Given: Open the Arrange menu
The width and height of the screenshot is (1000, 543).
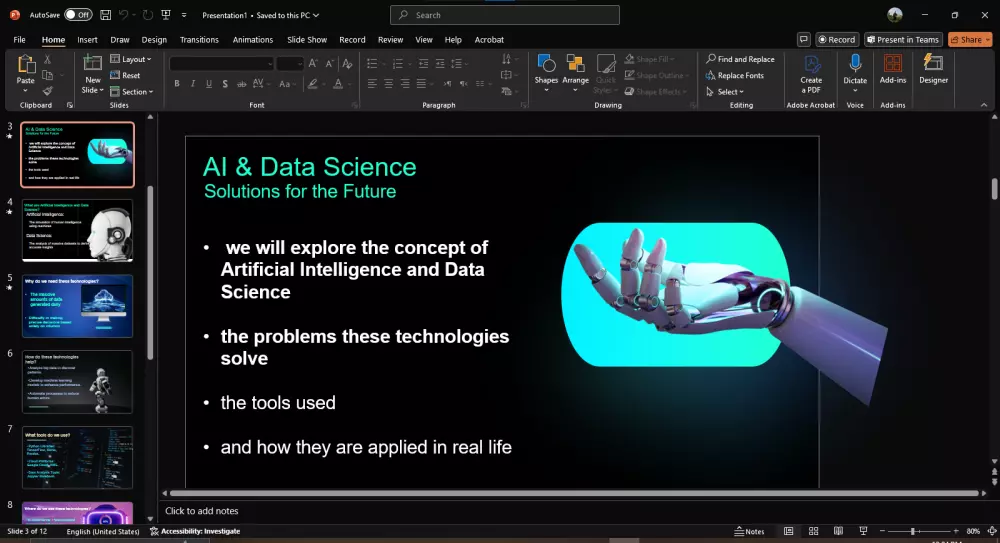Looking at the screenshot, I should 575,73.
